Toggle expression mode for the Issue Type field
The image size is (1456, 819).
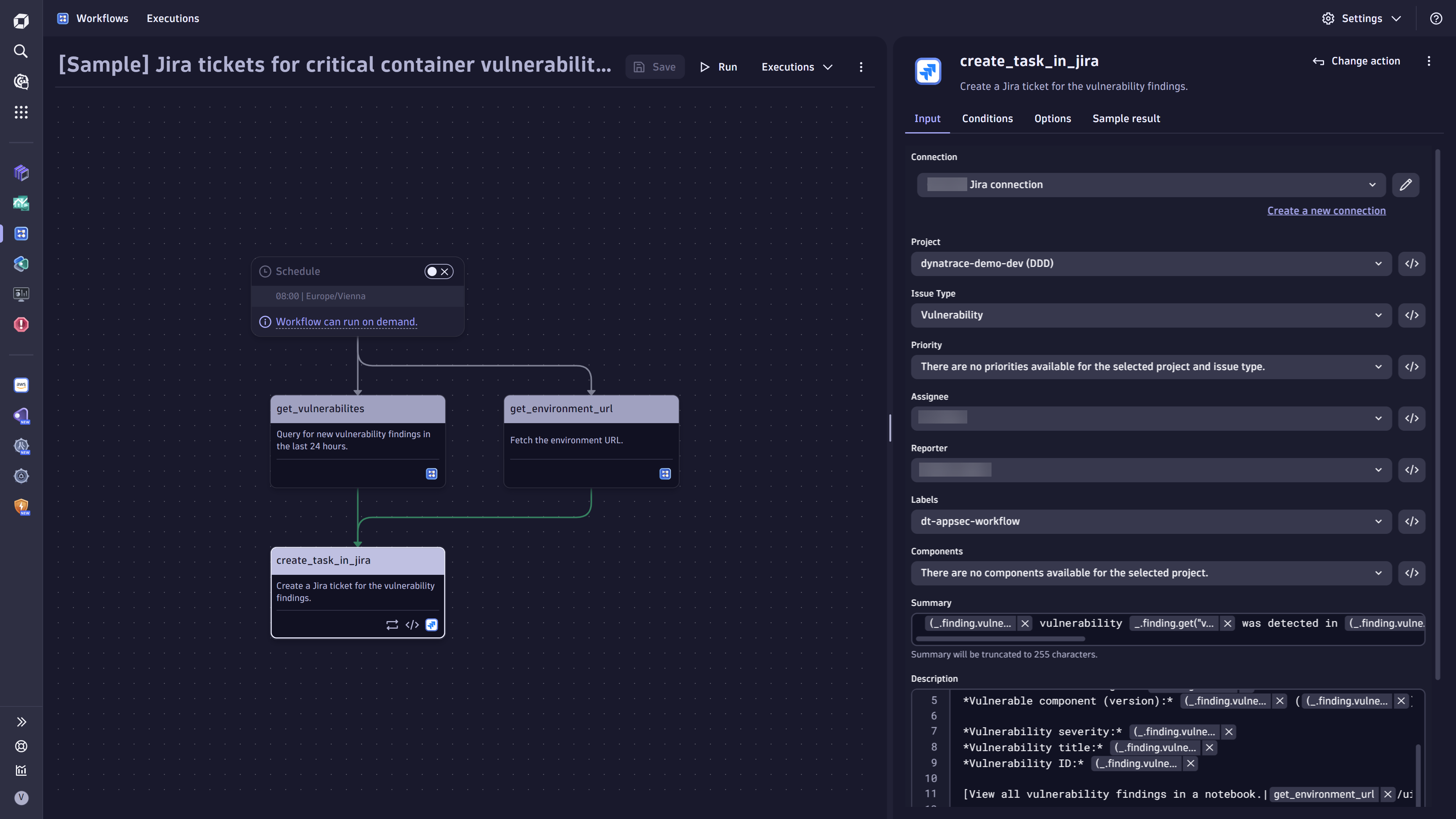pyautogui.click(x=1411, y=315)
